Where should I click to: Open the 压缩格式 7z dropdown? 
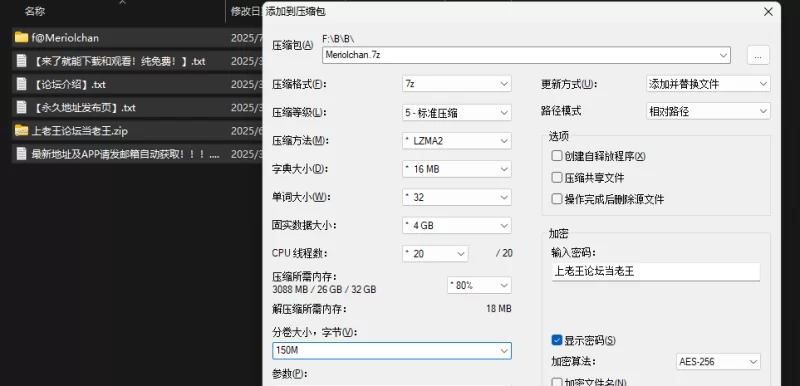click(457, 84)
